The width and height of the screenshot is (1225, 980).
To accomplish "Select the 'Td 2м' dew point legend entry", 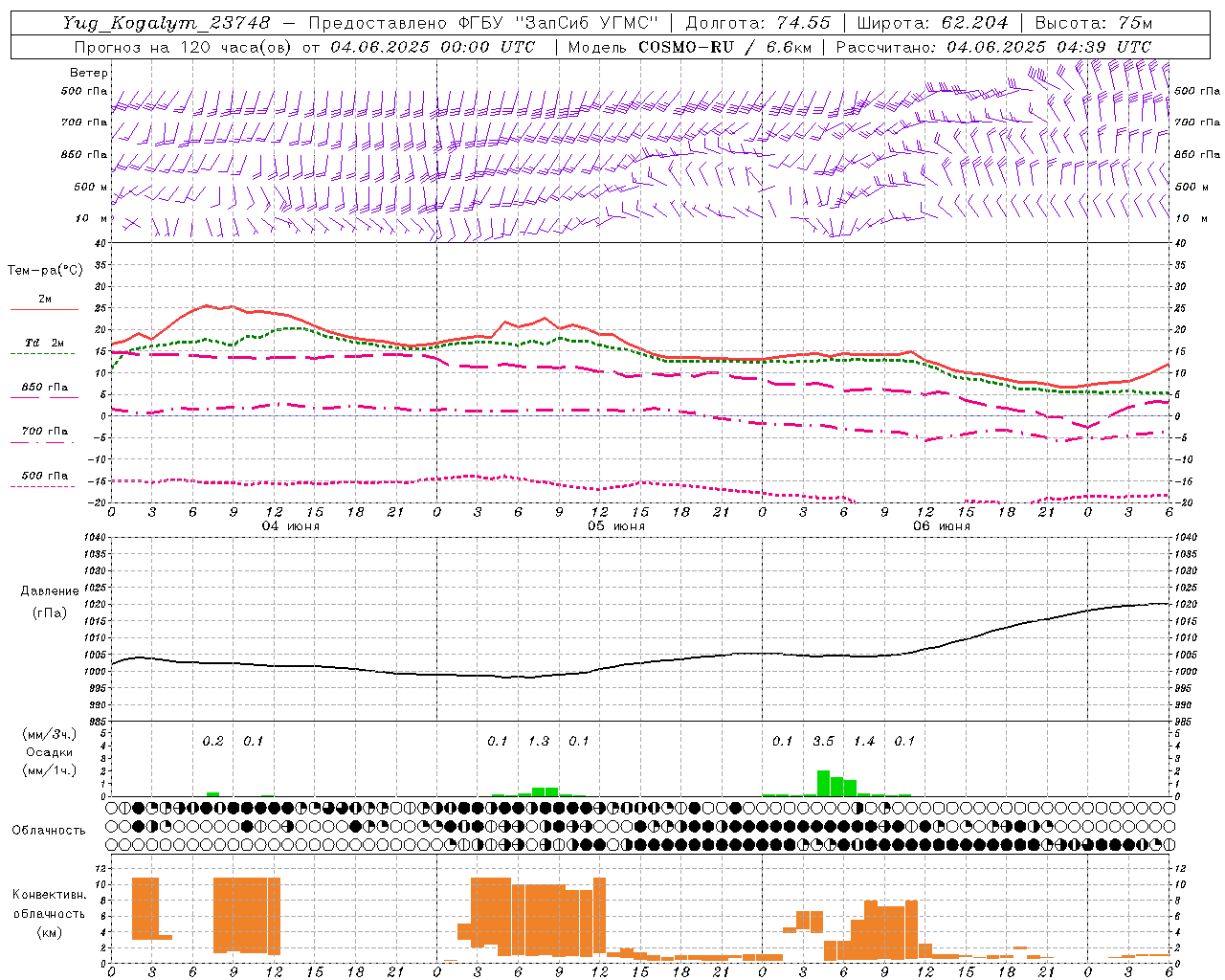I will coord(44,343).
